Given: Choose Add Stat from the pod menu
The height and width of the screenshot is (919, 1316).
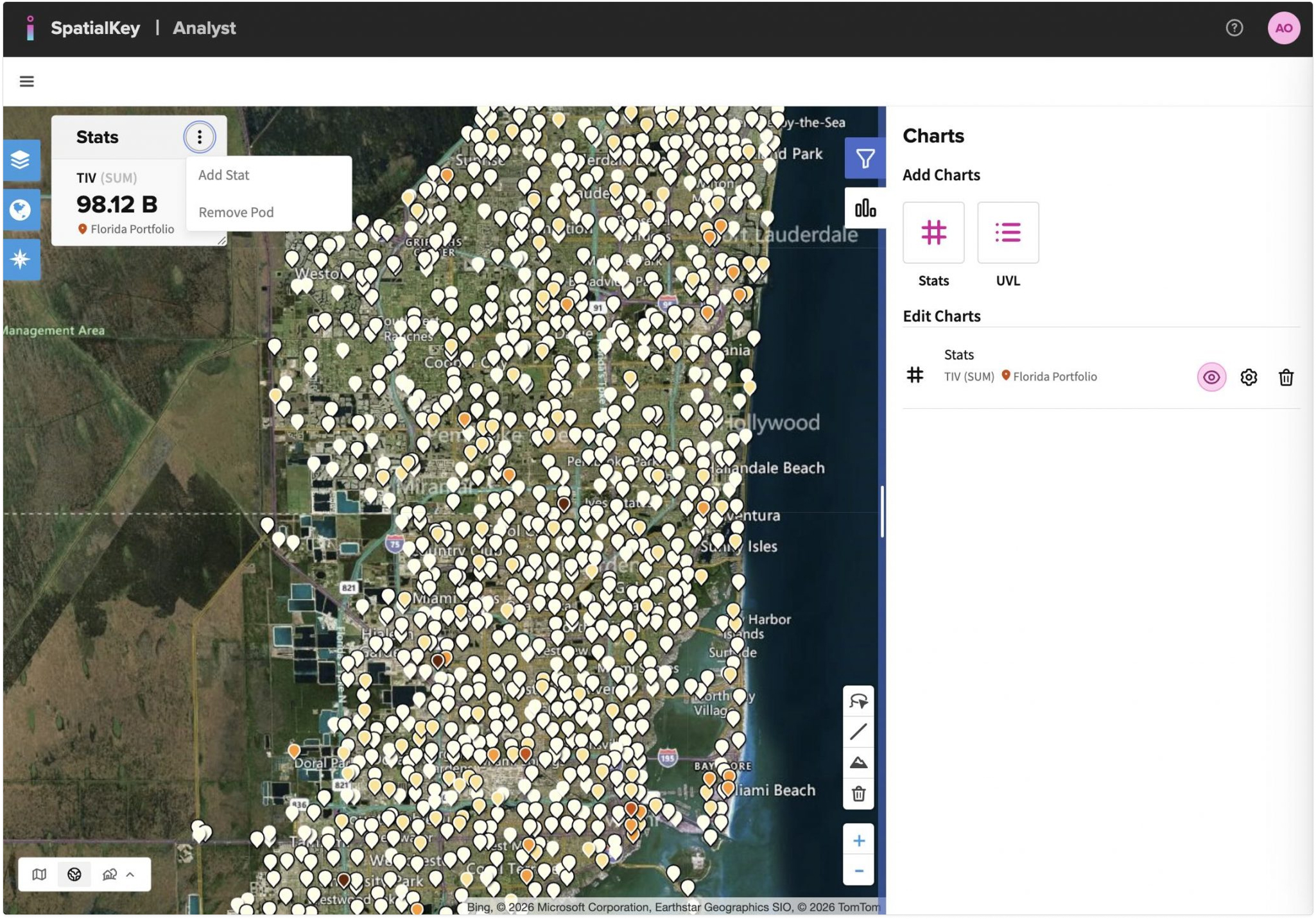Looking at the screenshot, I should point(224,175).
